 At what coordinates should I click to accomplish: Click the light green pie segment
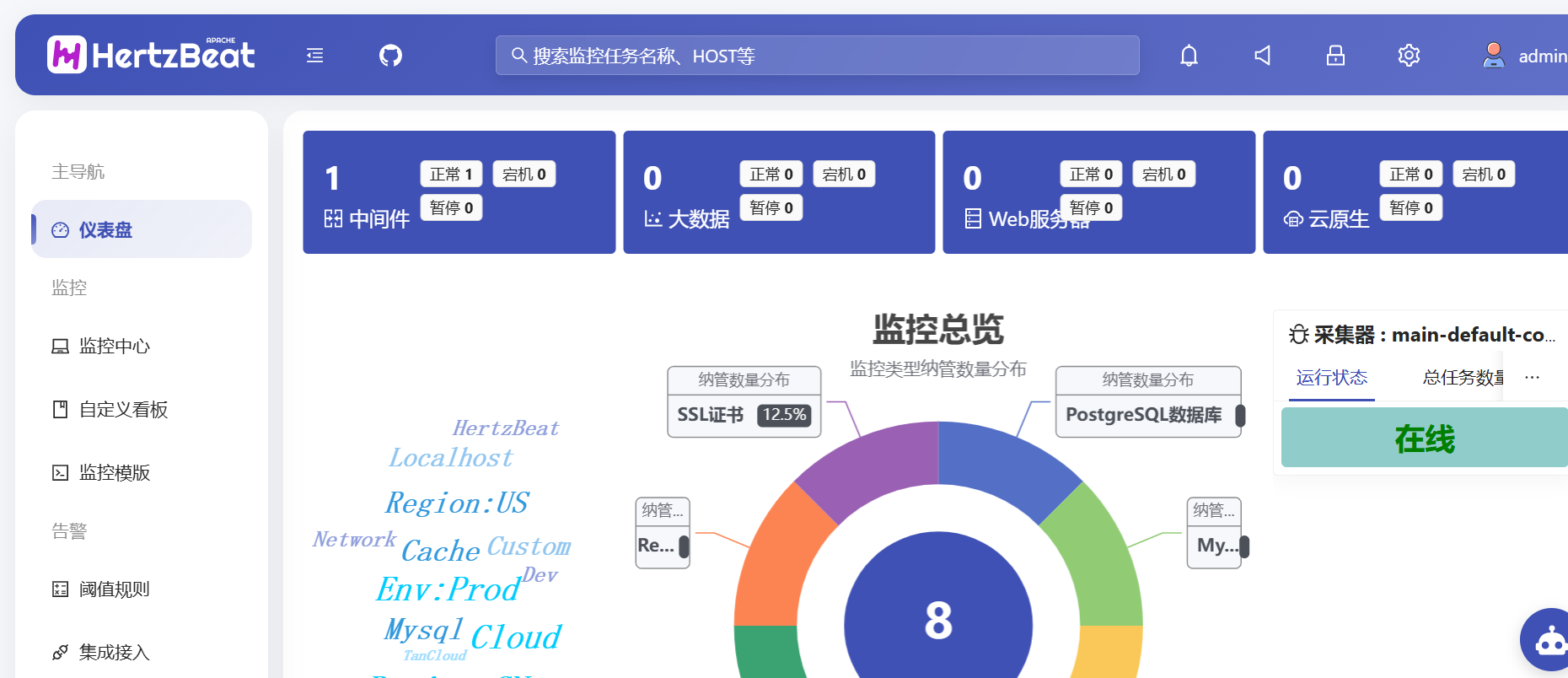1100,557
